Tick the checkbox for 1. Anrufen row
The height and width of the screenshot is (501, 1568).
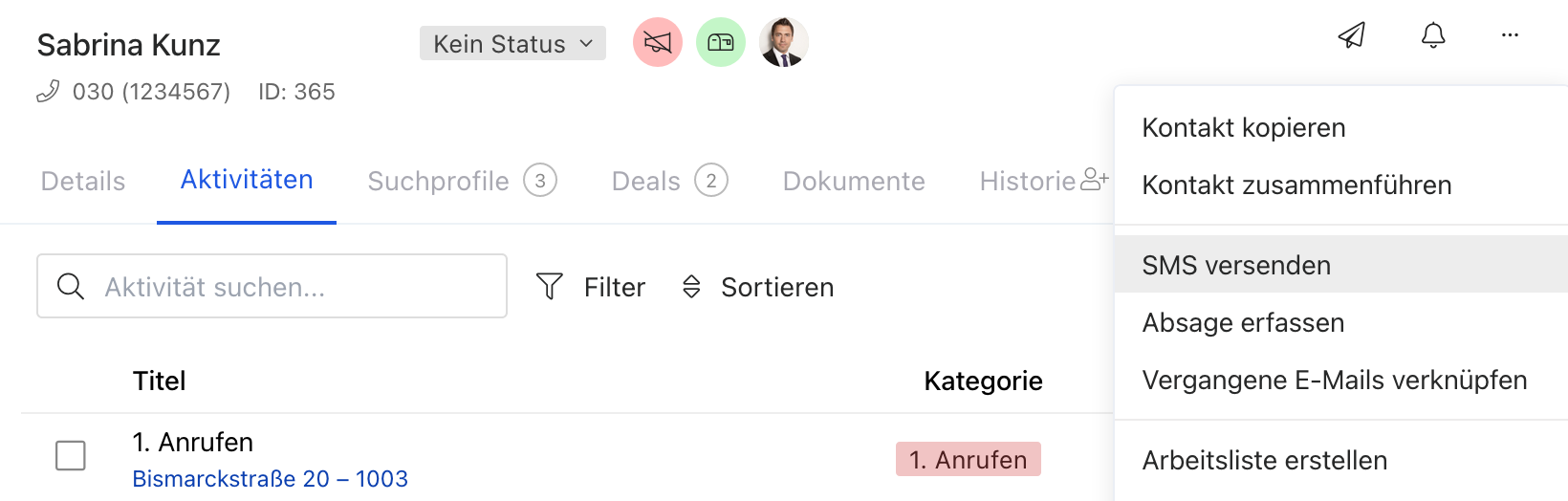[71, 456]
